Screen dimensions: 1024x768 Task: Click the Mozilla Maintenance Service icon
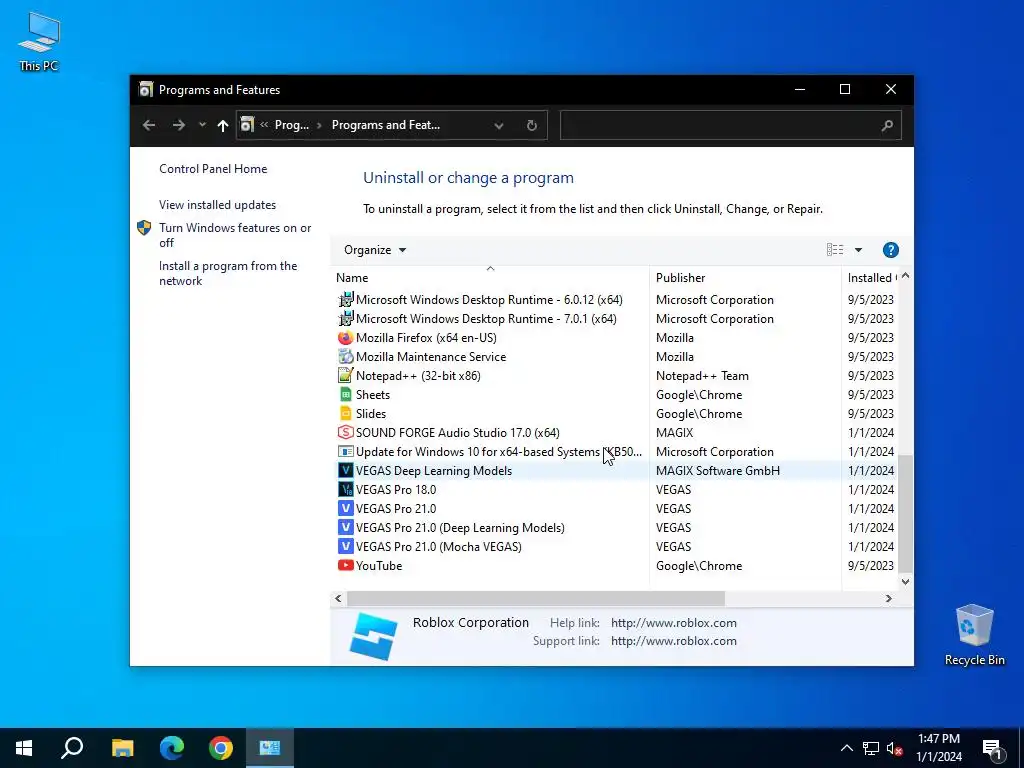[x=345, y=357]
